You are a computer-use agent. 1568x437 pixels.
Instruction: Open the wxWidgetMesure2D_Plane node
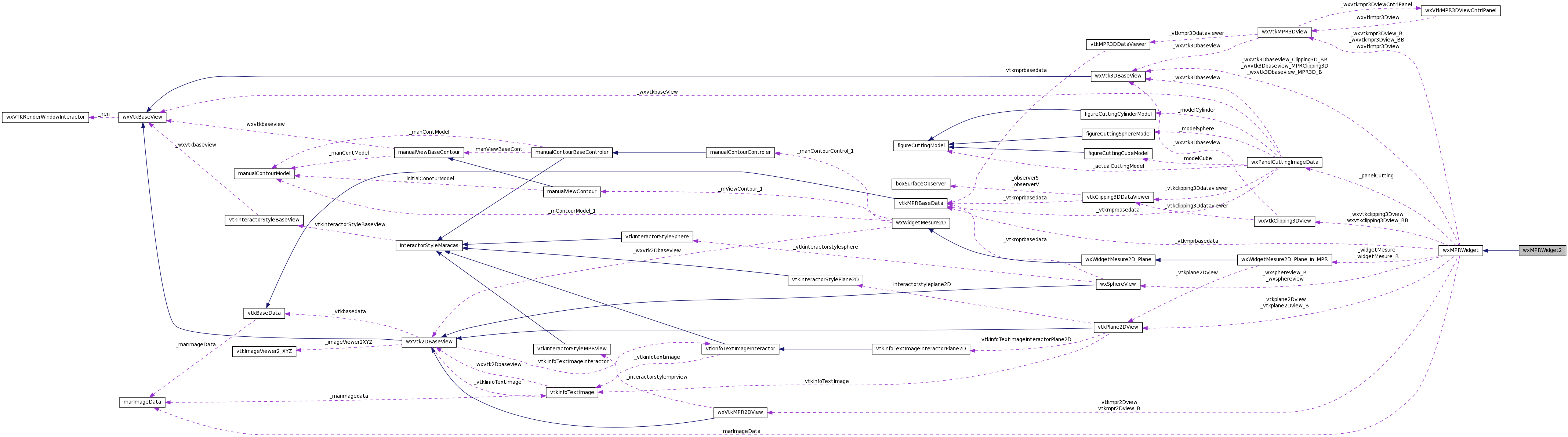(x=1118, y=259)
